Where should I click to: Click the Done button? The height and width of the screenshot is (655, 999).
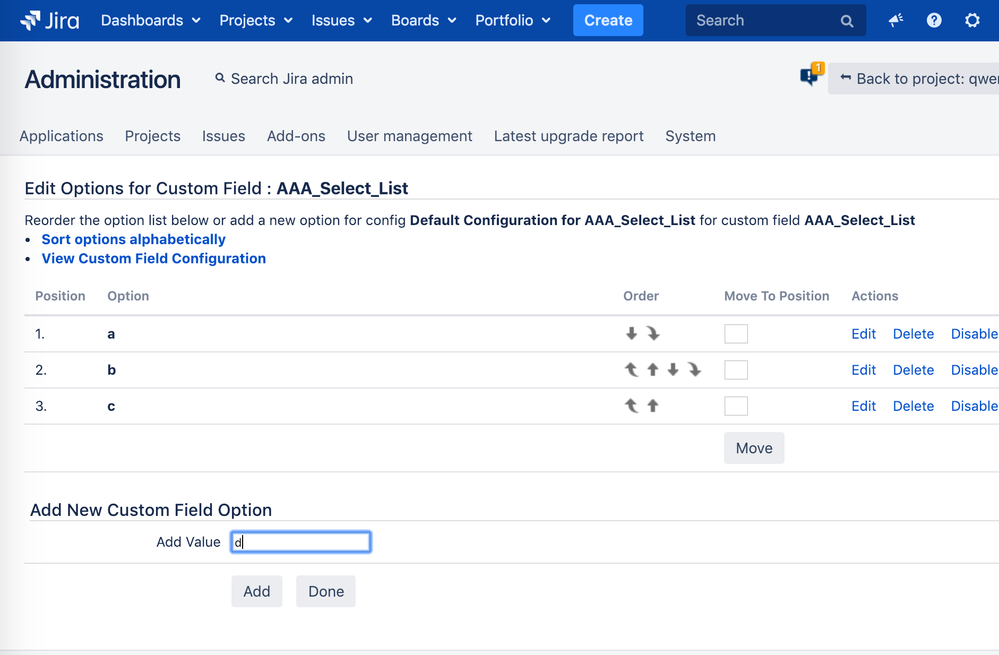click(326, 591)
